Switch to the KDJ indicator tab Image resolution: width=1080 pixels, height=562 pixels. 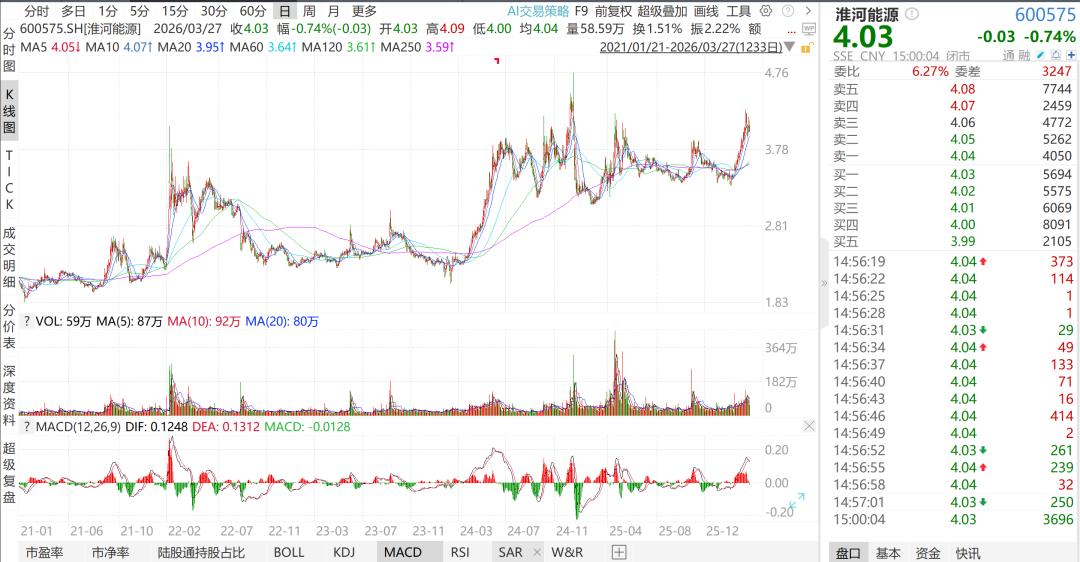coord(343,552)
